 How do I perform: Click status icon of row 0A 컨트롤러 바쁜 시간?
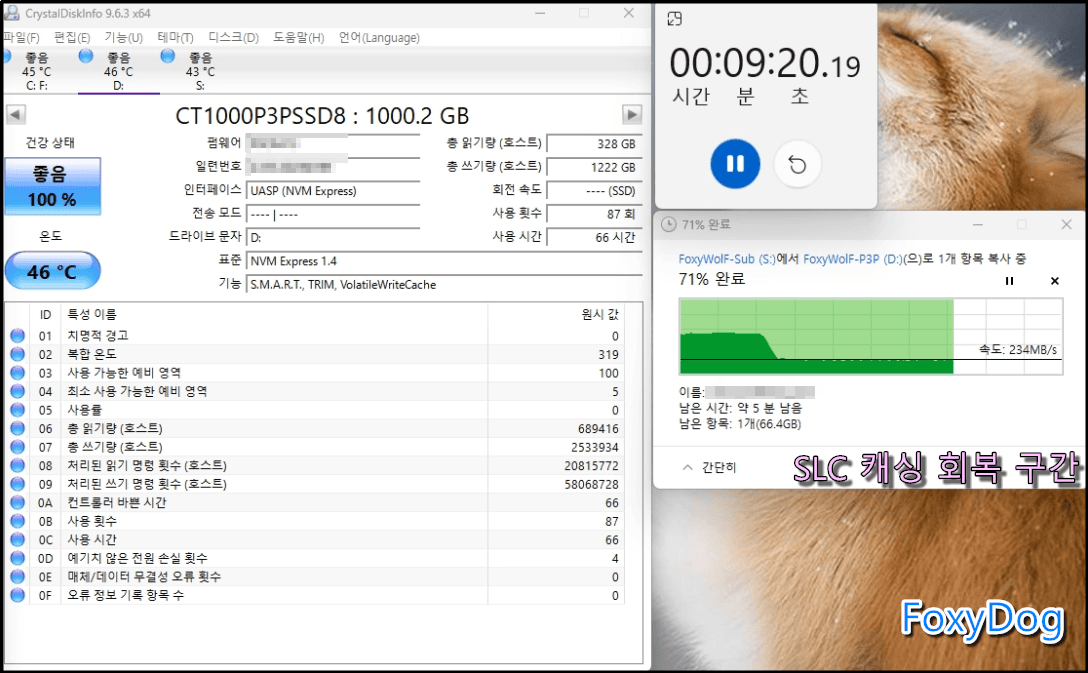pos(18,502)
